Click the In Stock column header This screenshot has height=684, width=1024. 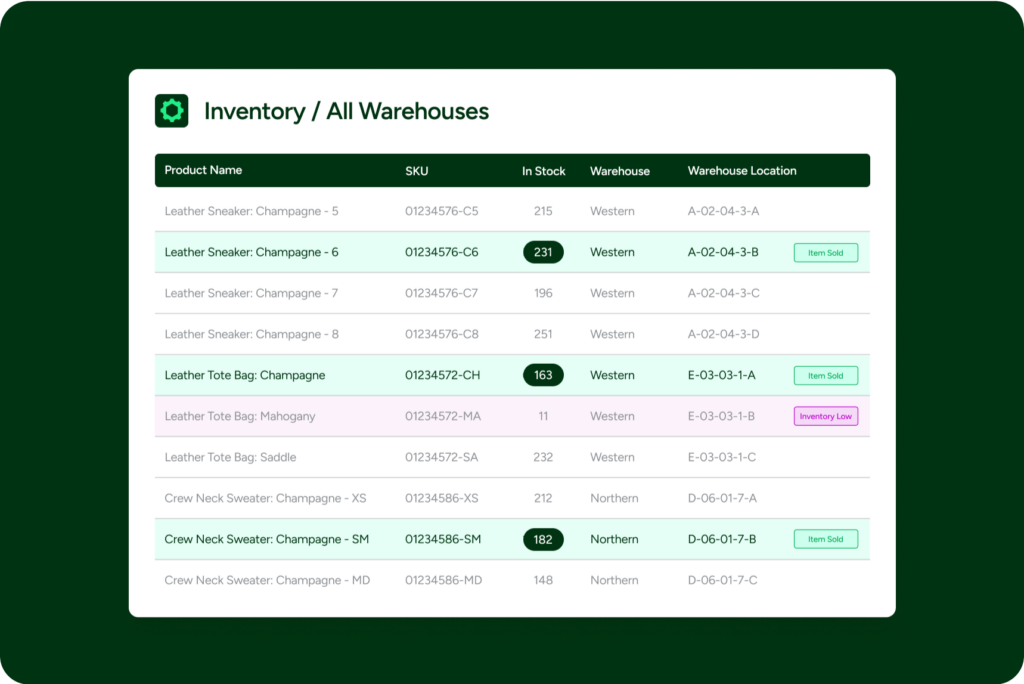click(543, 171)
